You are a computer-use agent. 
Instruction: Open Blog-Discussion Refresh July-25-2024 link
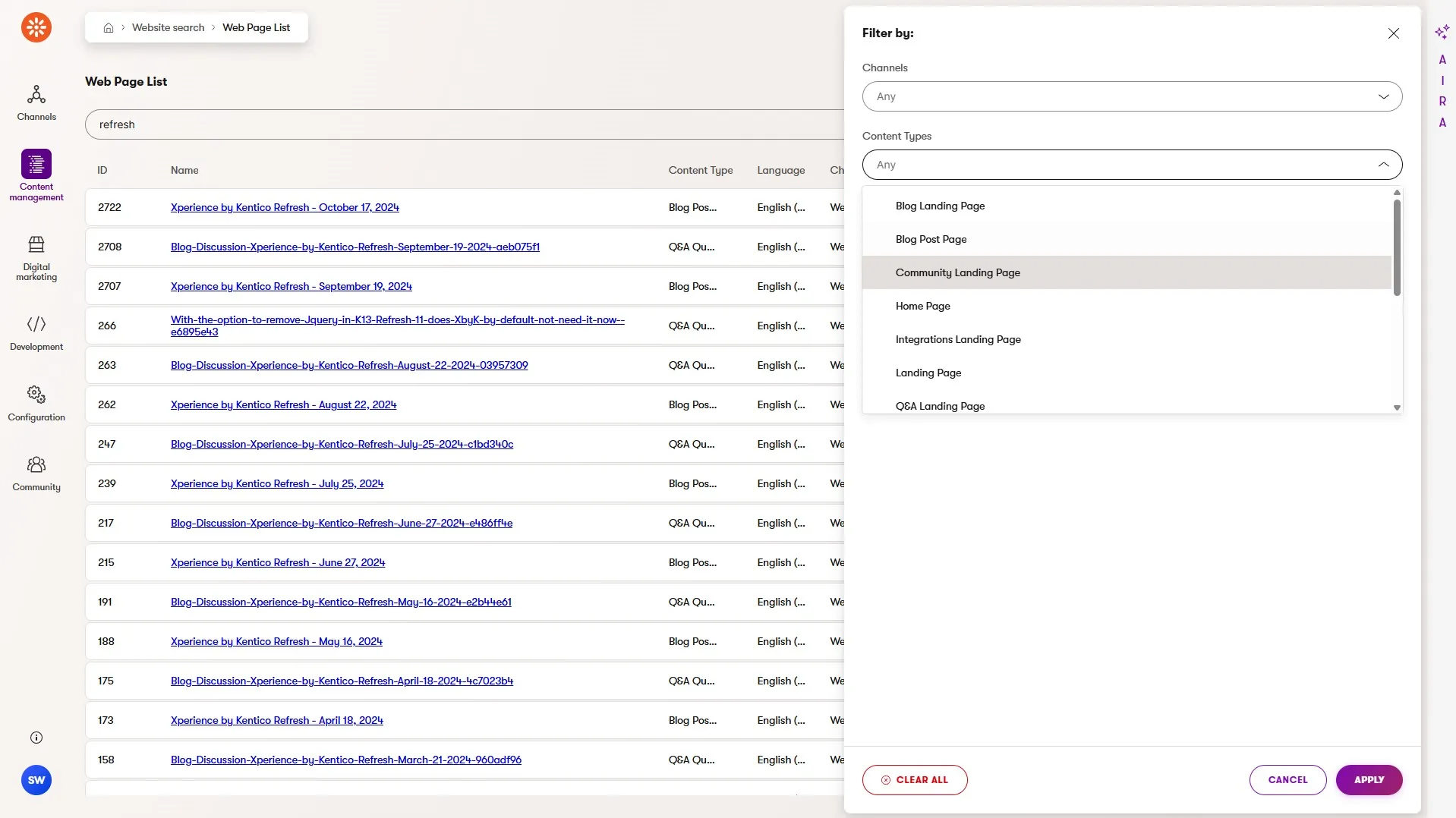click(x=342, y=444)
